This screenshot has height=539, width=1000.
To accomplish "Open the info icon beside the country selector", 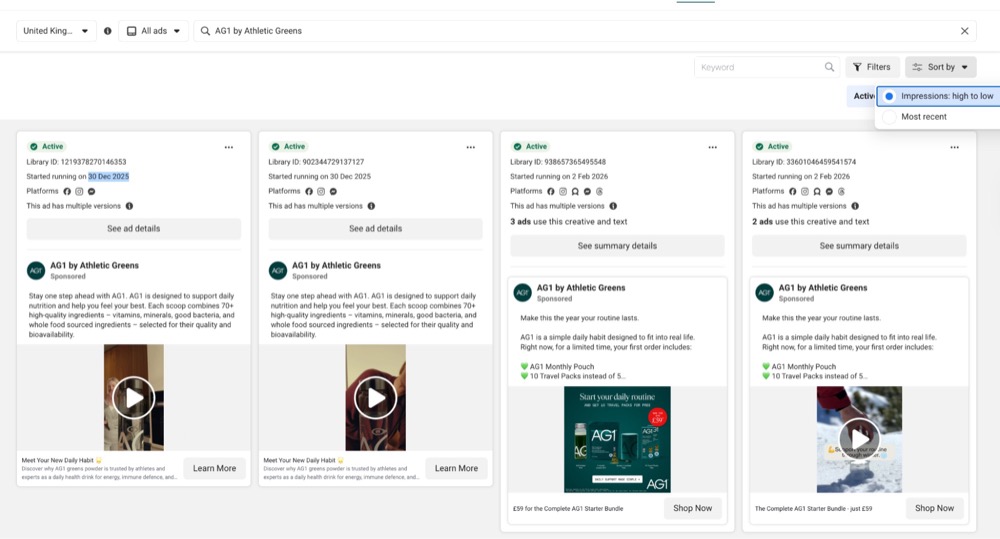I will pyautogui.click(x=108, y=31).
